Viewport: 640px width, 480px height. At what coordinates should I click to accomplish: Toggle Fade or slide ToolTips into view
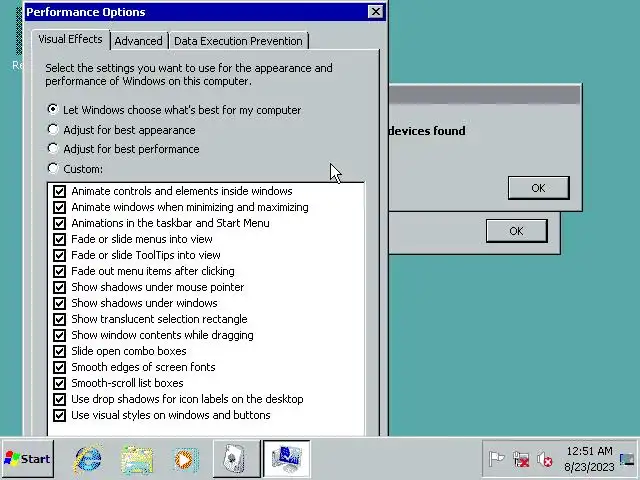click(60, 255)
